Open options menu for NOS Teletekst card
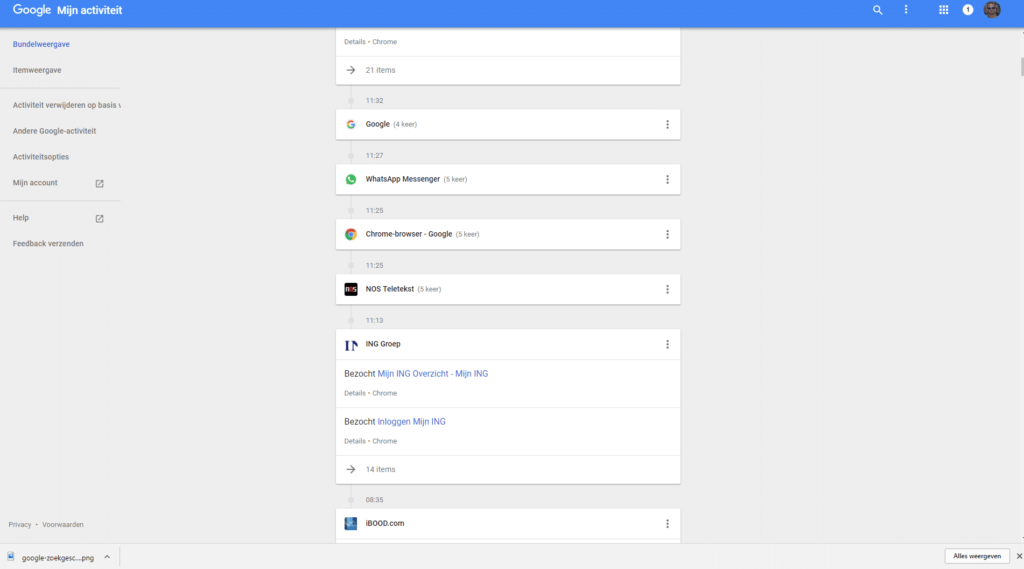 click(667, 289)
